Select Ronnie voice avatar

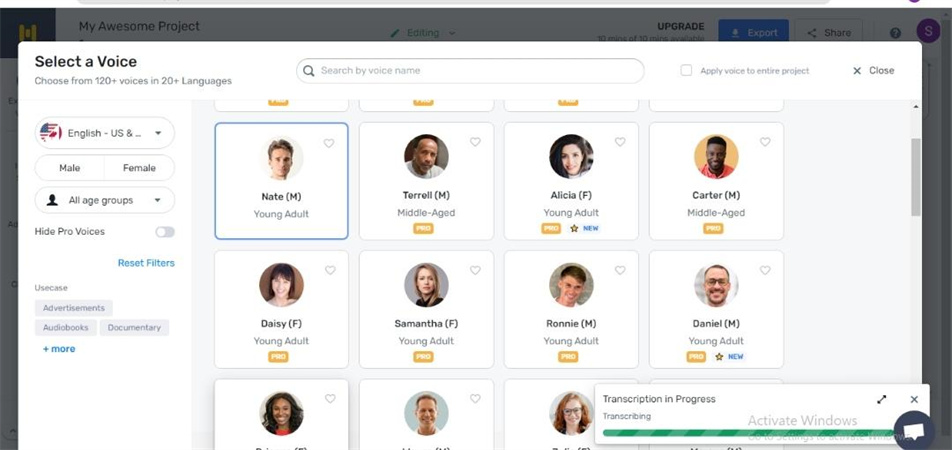point(571,285)
